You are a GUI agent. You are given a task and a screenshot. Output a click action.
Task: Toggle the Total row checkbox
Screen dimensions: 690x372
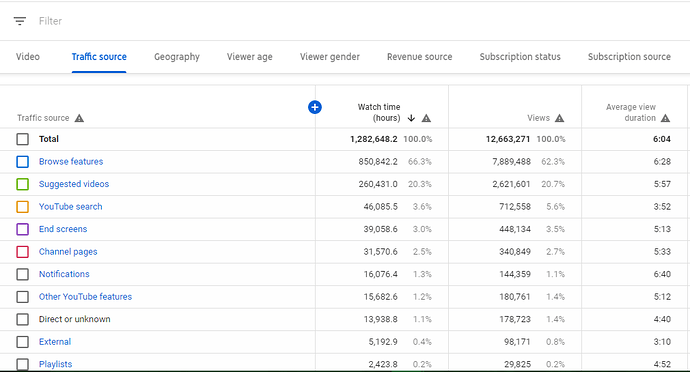point(22,139)
